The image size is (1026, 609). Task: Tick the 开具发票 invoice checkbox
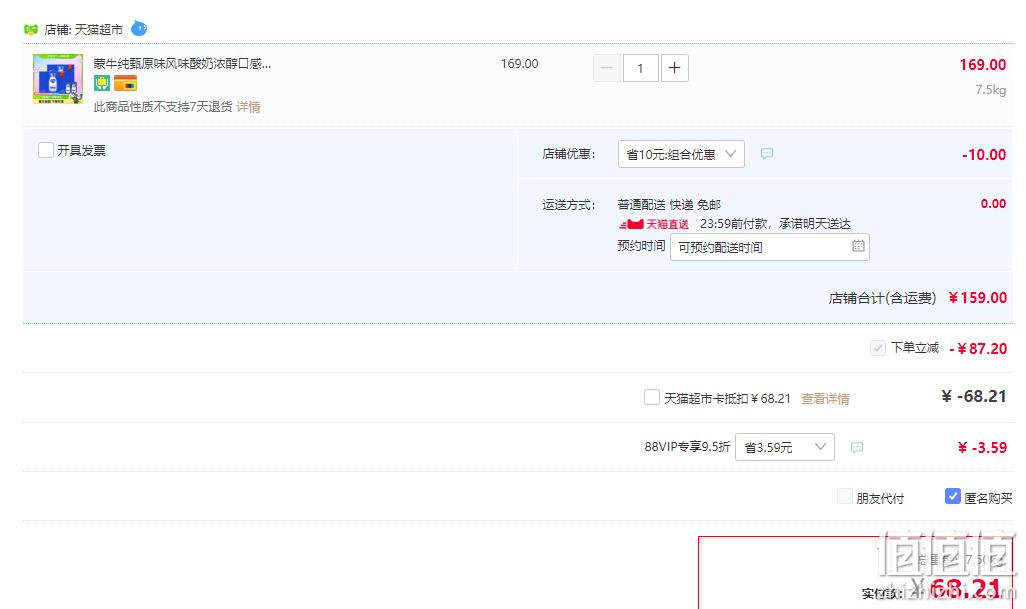pos(46,150)
